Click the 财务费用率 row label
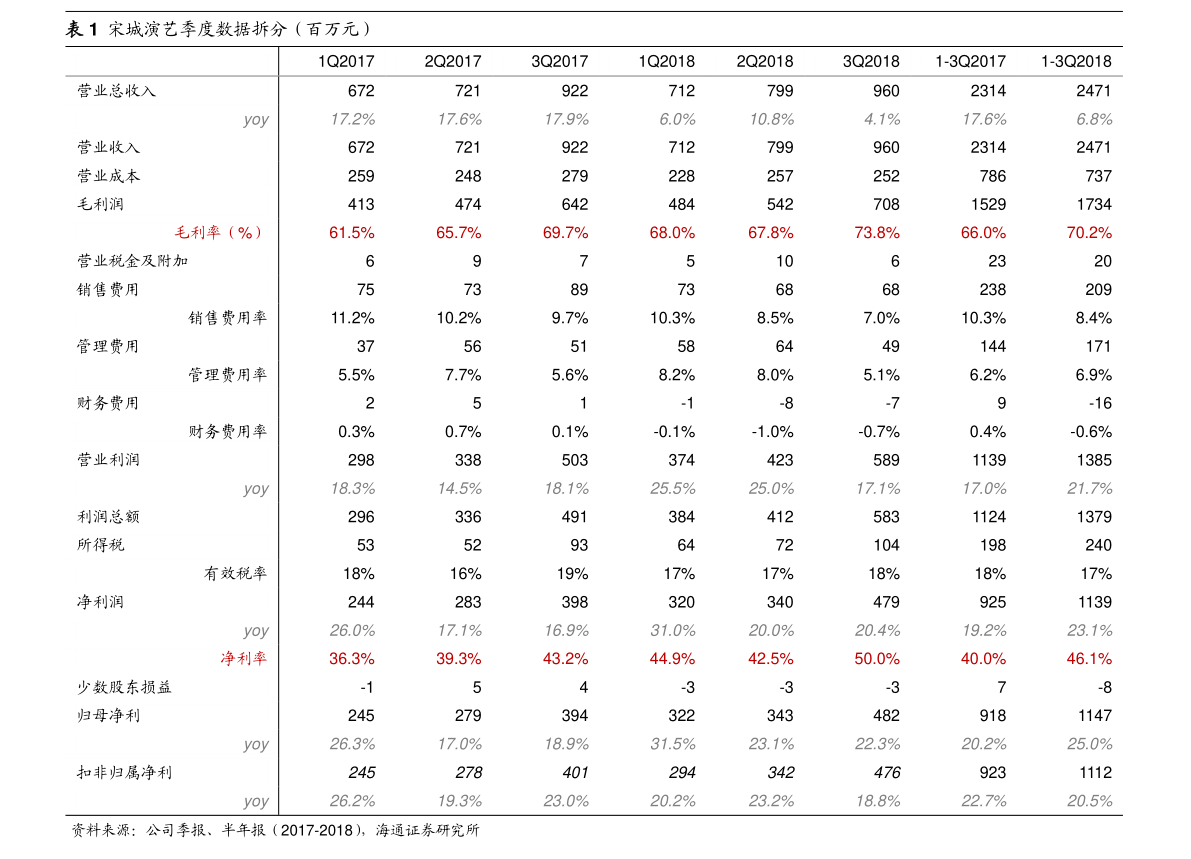The image size is (1191, 859). coord(228,431)
